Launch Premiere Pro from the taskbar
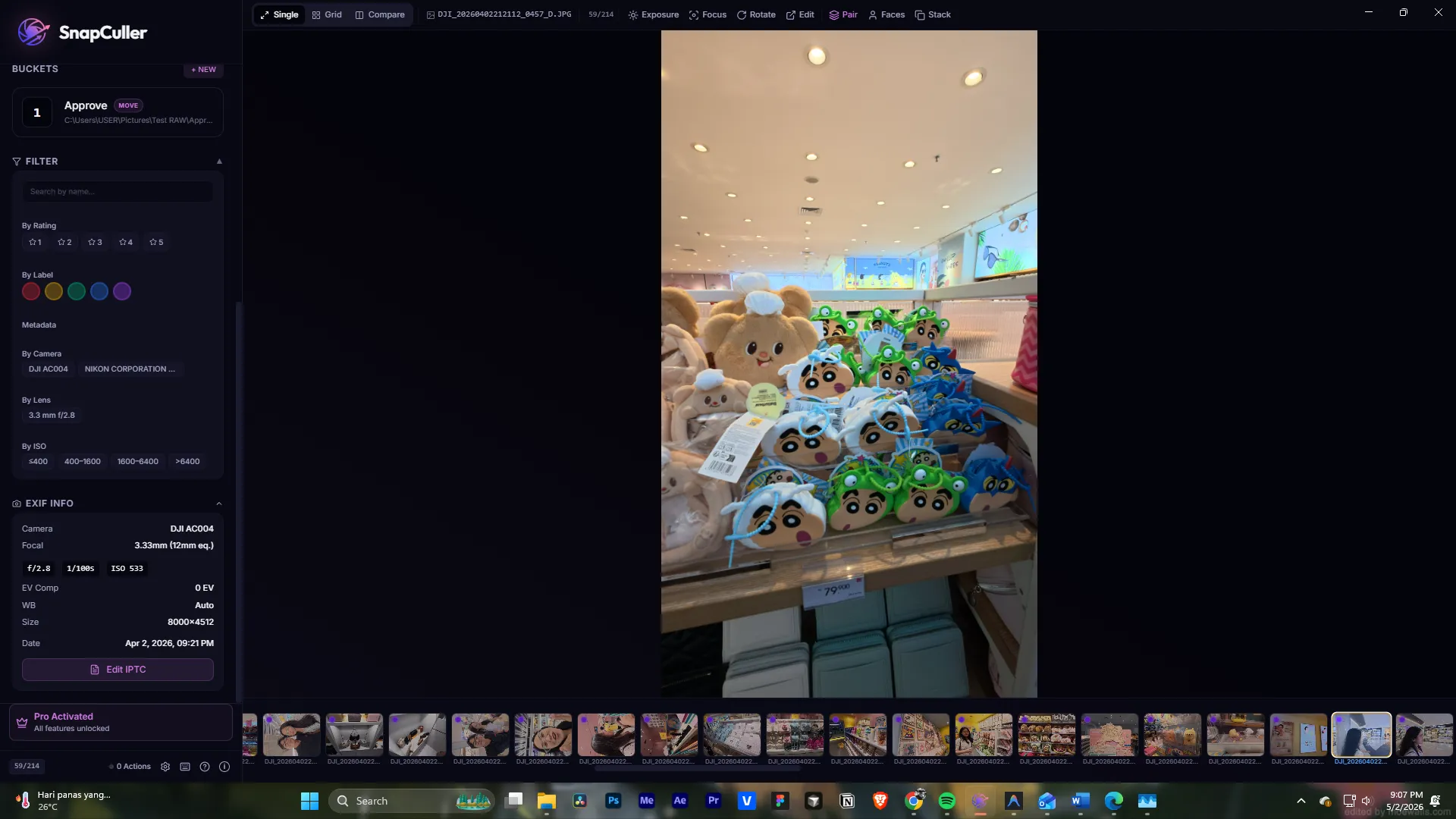 (714, 801)
